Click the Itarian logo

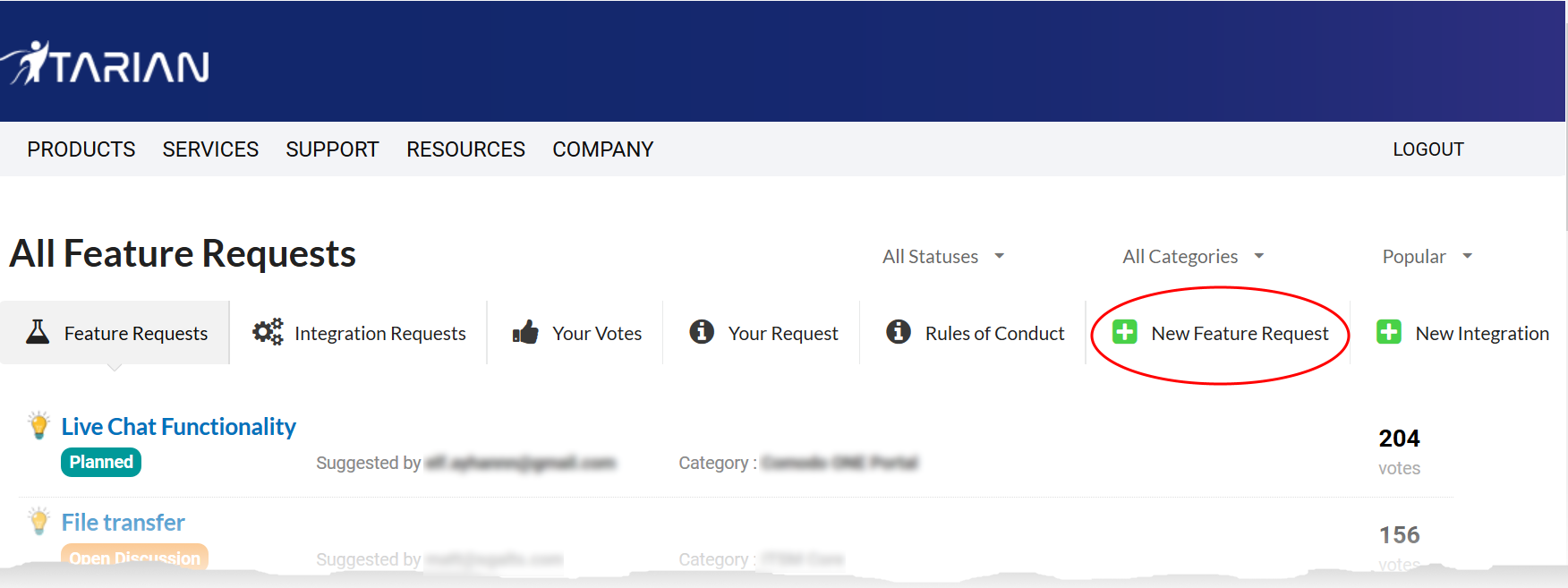tap(105, 64)
